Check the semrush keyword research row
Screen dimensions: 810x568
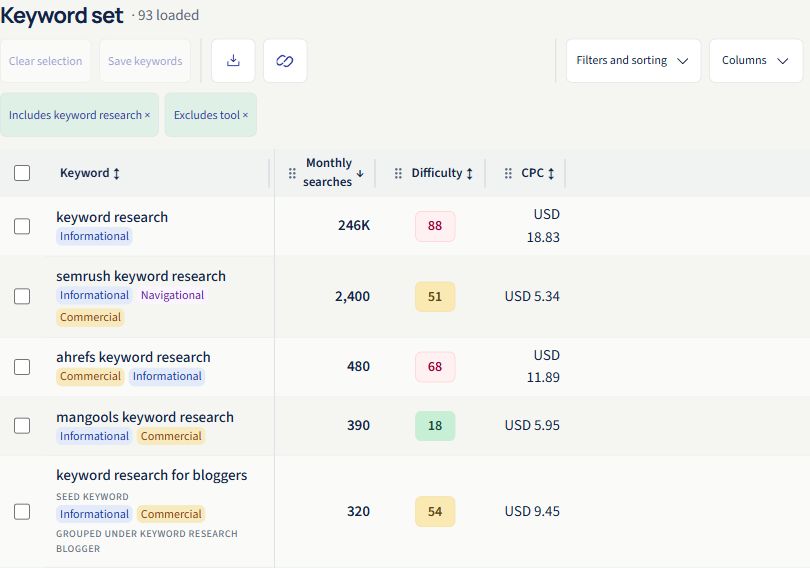(22, 296)
